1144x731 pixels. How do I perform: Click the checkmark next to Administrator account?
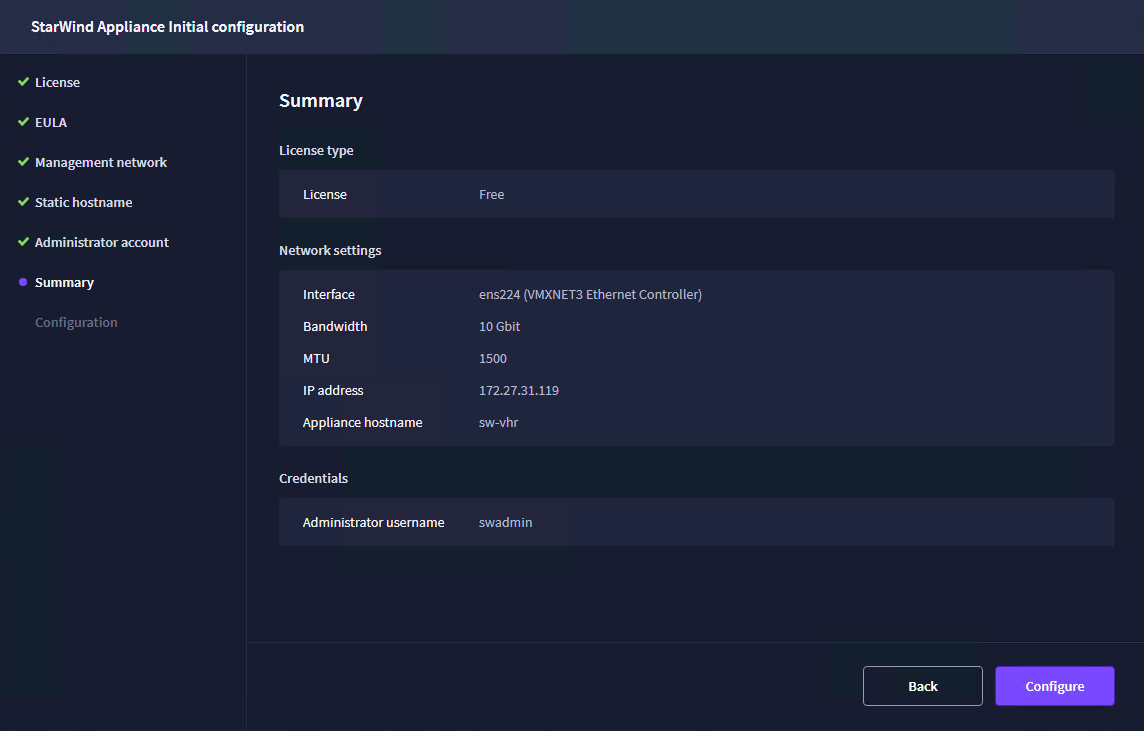[23, 241]
